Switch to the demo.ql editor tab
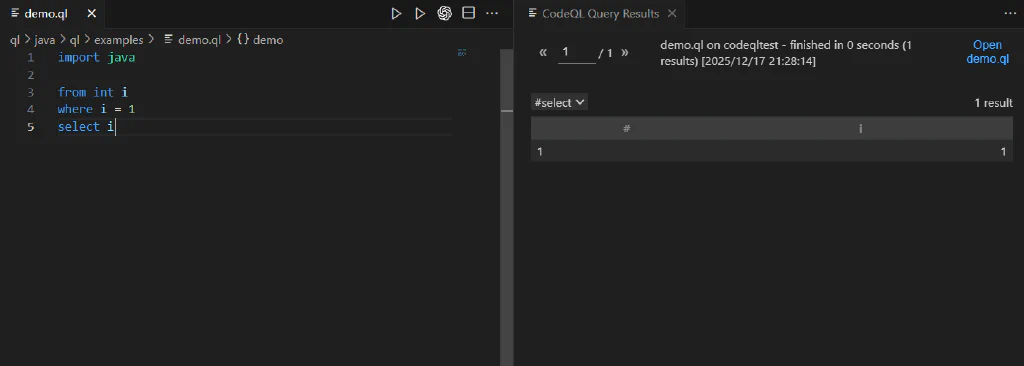The image size is (1024, 366). pyautogui.click(x=45, y=14)
